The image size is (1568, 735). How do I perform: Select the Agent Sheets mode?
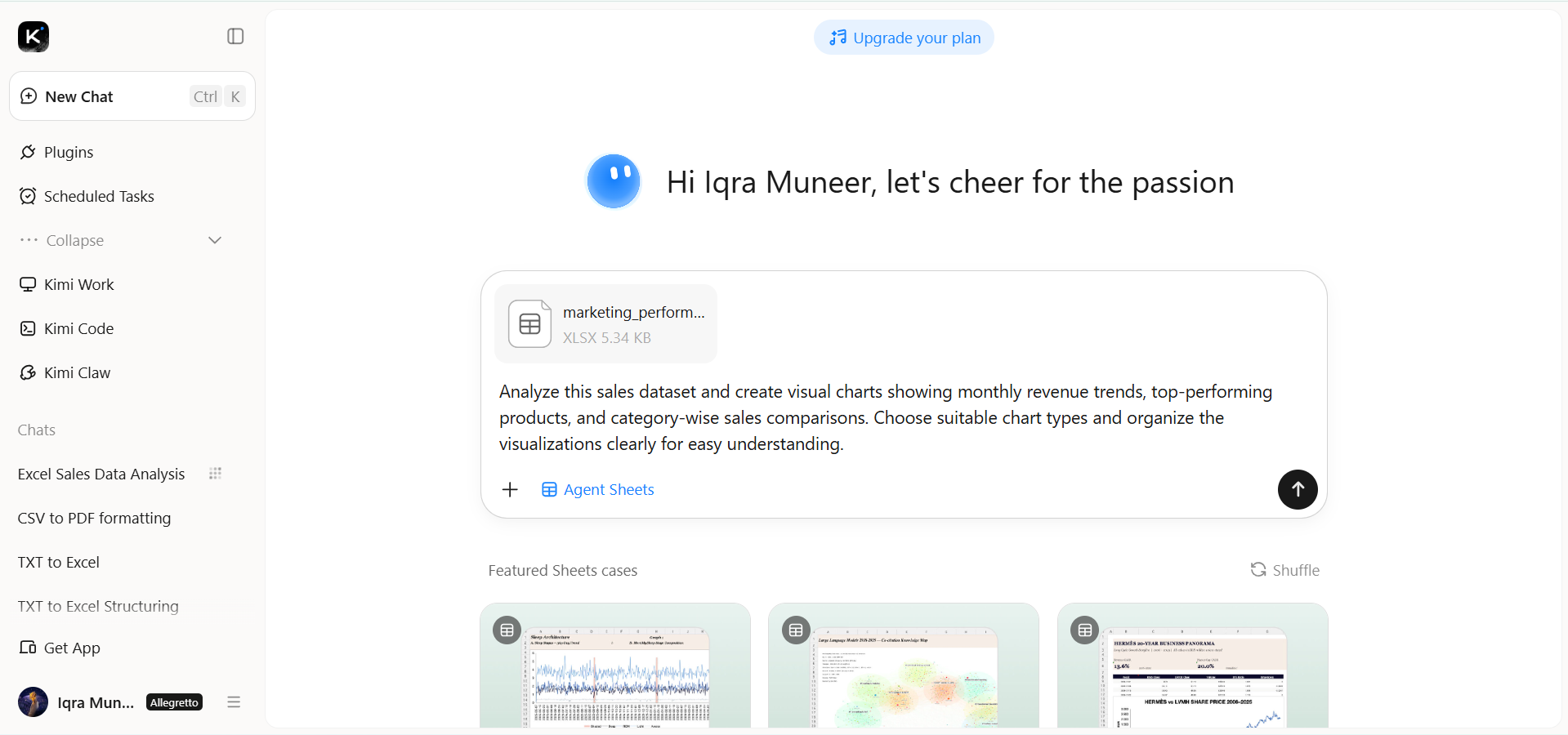(597, 489)
